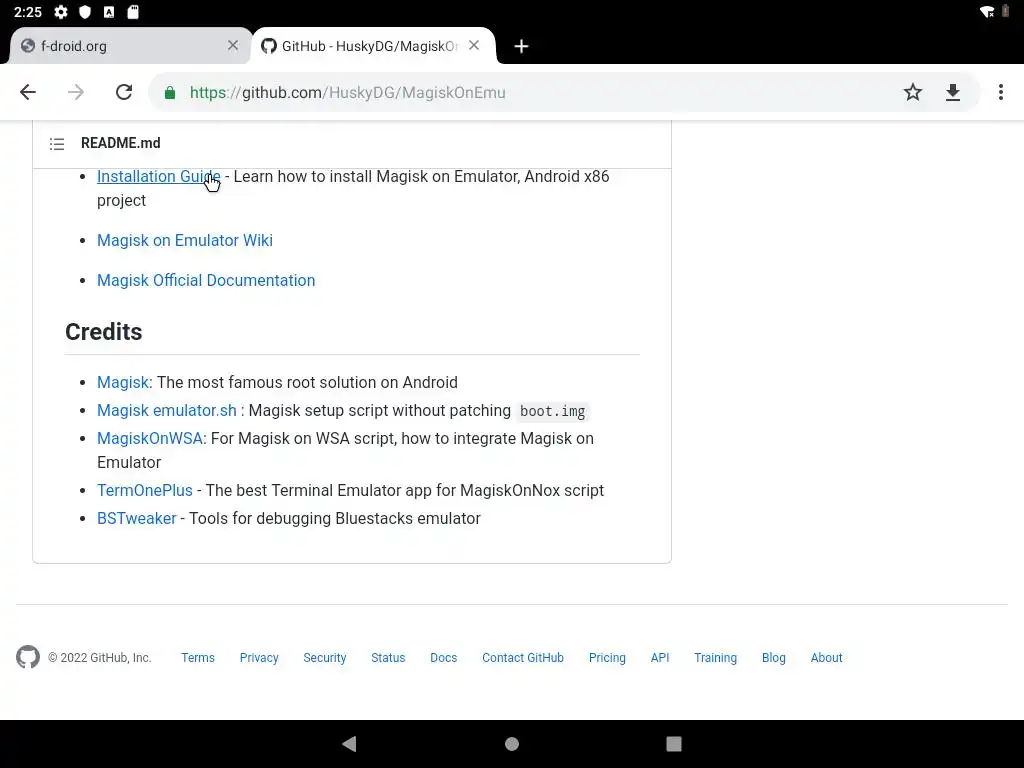This screenshot has width=1024, height=768.
Task: Tap the Android recent apps square
Action: (674, 744)
